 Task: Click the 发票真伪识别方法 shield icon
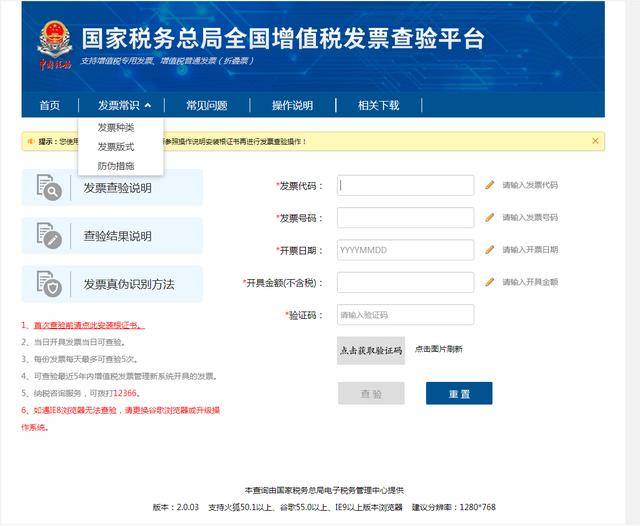[x=49, y=284]
